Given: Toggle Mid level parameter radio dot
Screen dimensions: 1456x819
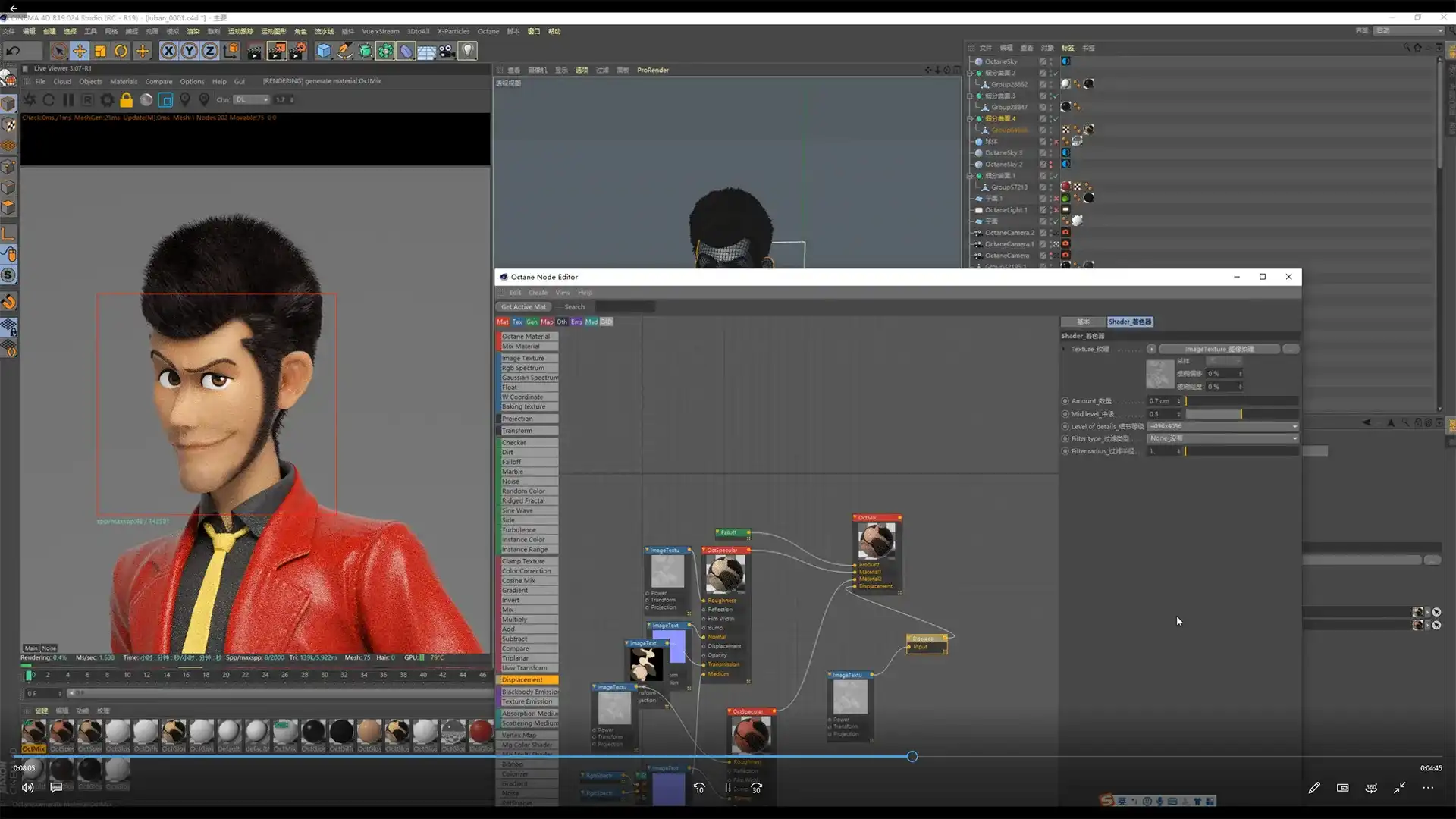Looking at the screenshot, I should pos(1065,414).
